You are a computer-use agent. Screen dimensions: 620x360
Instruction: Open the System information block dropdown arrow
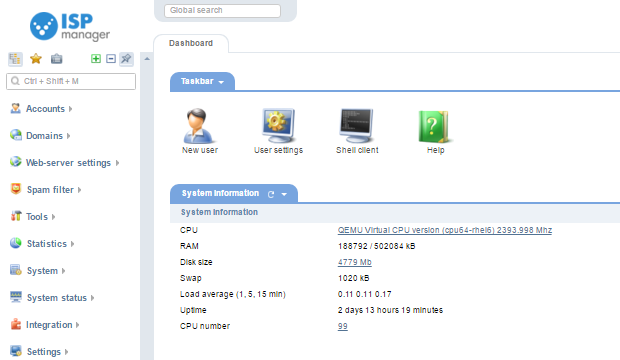[x=284, y=194]
